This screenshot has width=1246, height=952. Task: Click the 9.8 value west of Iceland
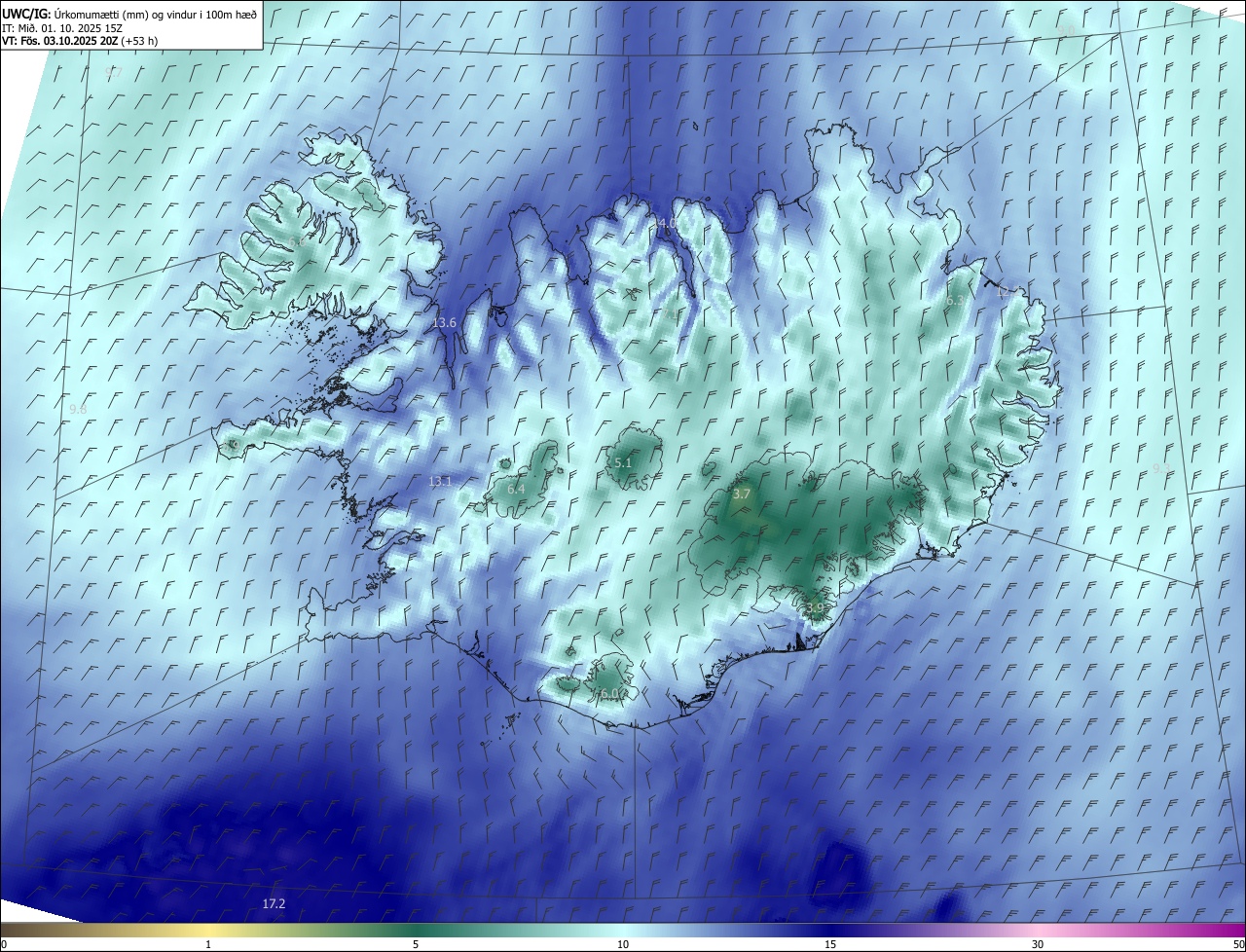point(79,410)
